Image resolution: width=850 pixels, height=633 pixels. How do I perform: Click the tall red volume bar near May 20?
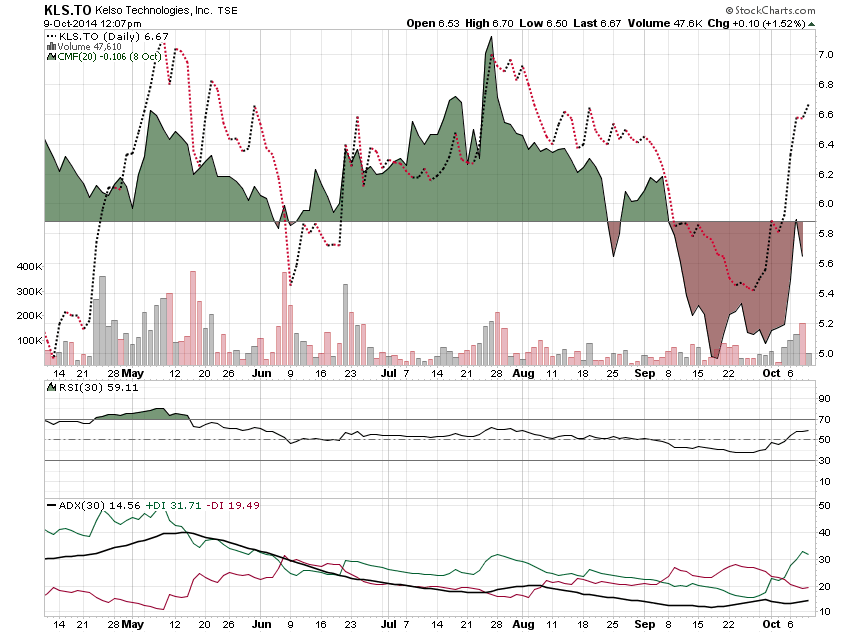[x=192, y=318]
